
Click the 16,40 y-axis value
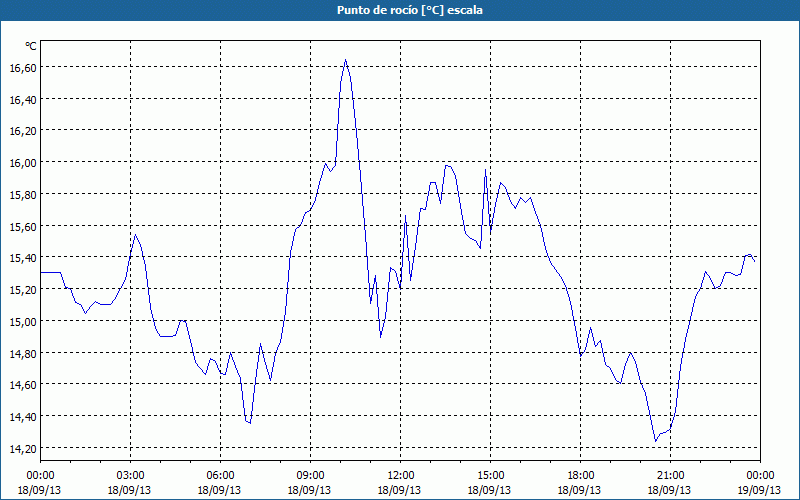pos(22,99)
